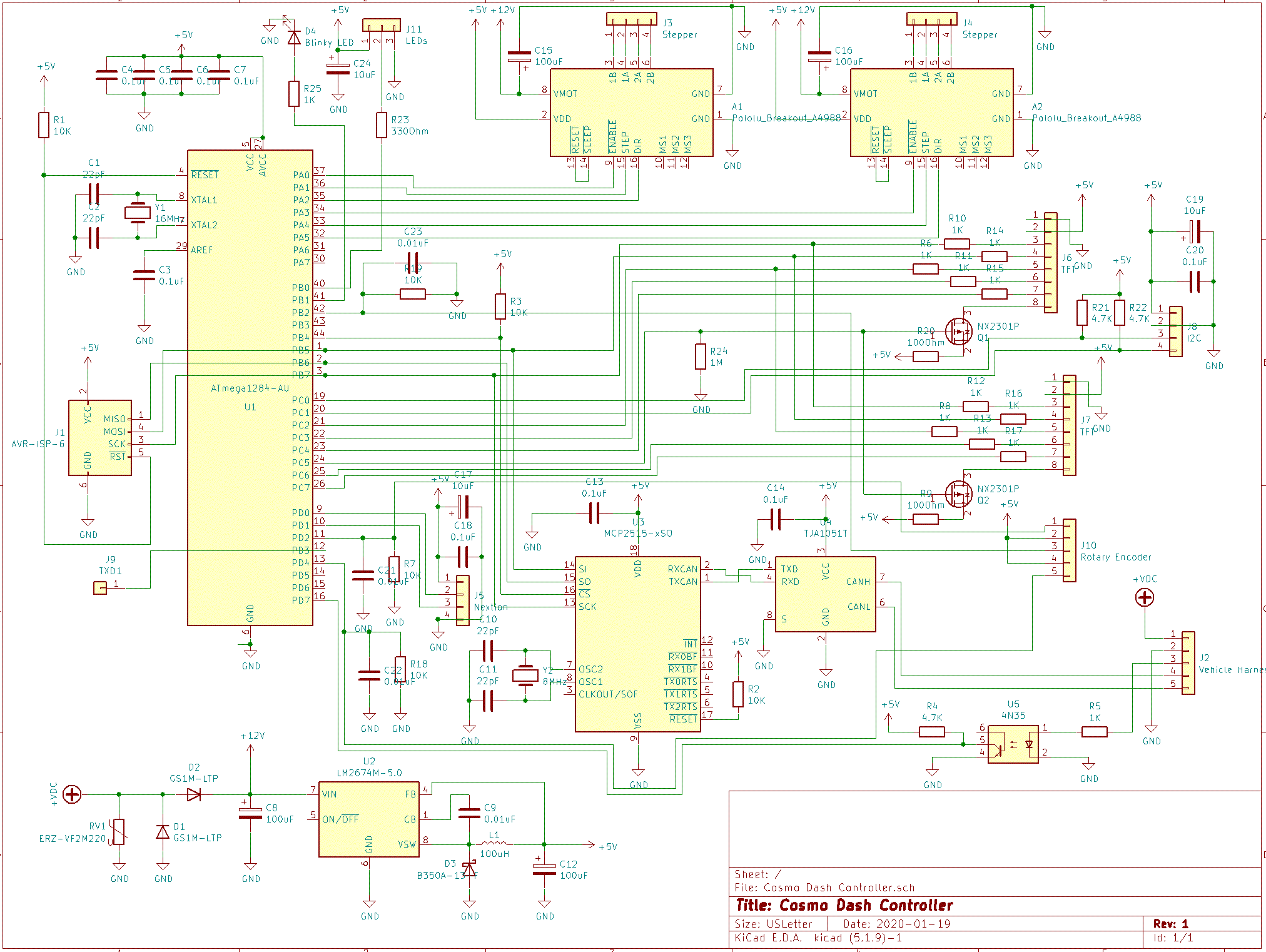Select the J4 Stepper connector symbol
1266x952 pixels.
pyautogui.click(x=932, y=19)
